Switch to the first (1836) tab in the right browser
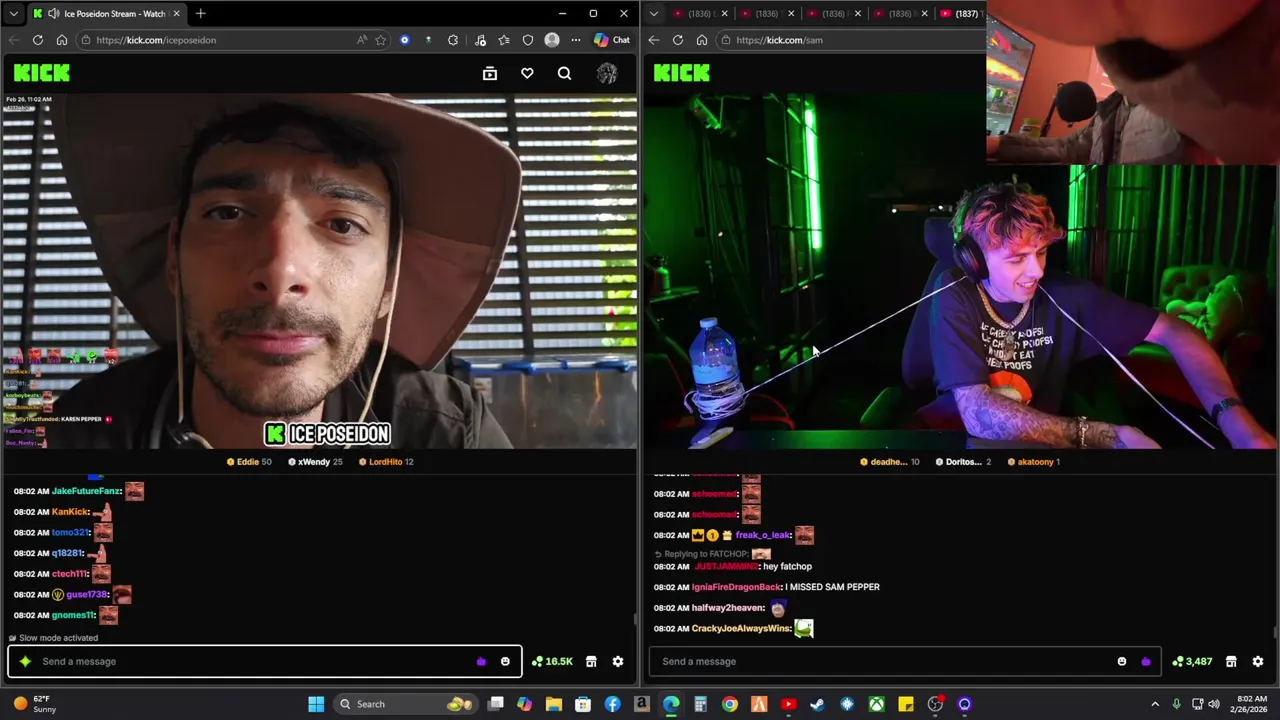Image resolution: width=1280 pixels, height=720 pixels. point(699,14)
